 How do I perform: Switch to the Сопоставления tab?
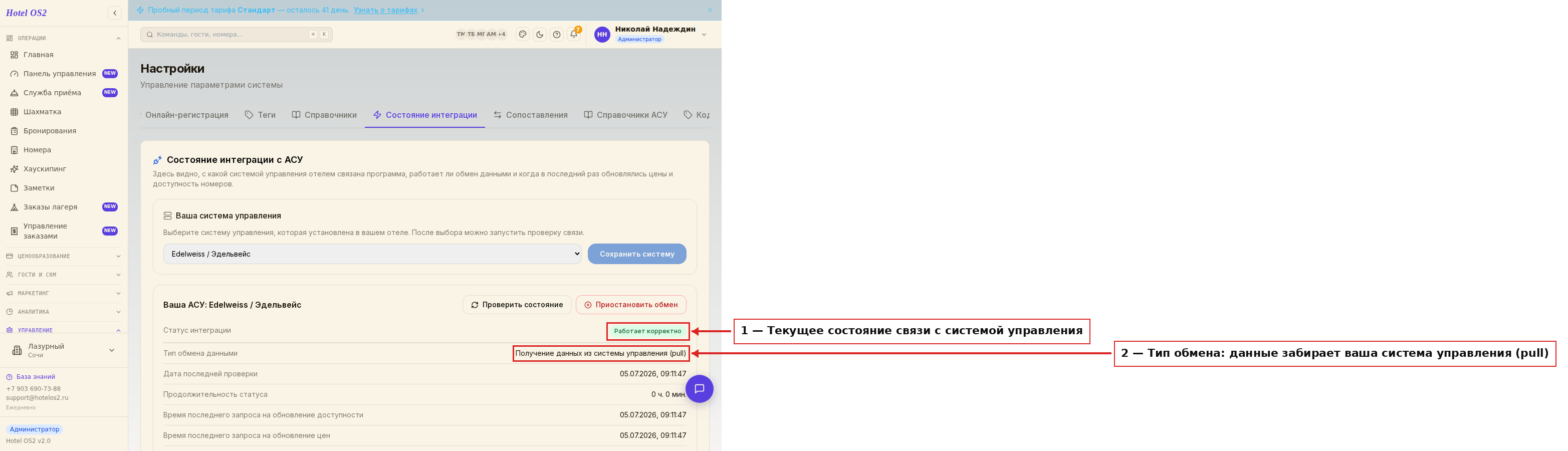(x=530, y=115)
